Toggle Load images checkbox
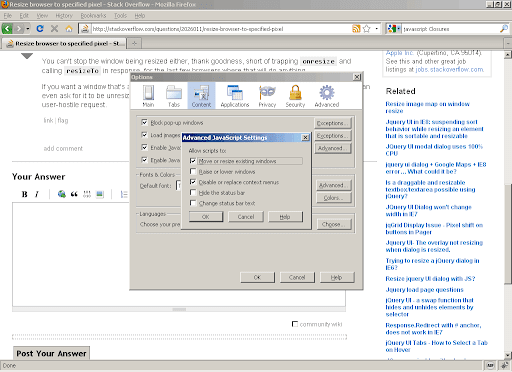This screenshot has height=372, width=512. (144, 135)
